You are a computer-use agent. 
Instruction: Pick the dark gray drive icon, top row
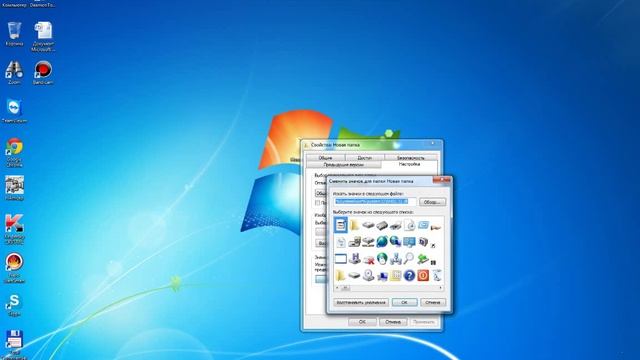[382, 225]
